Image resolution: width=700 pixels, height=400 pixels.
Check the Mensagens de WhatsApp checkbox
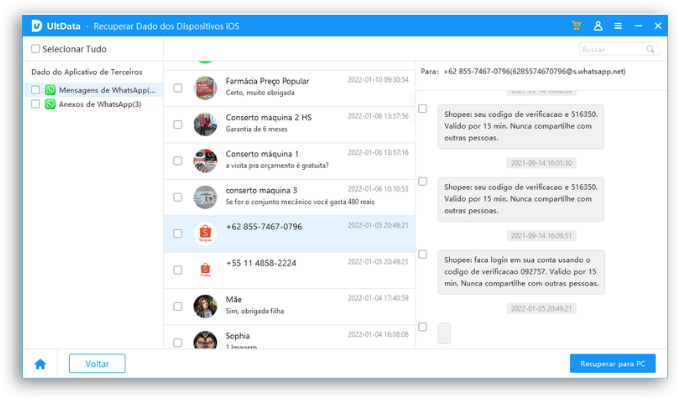(36, 90)
